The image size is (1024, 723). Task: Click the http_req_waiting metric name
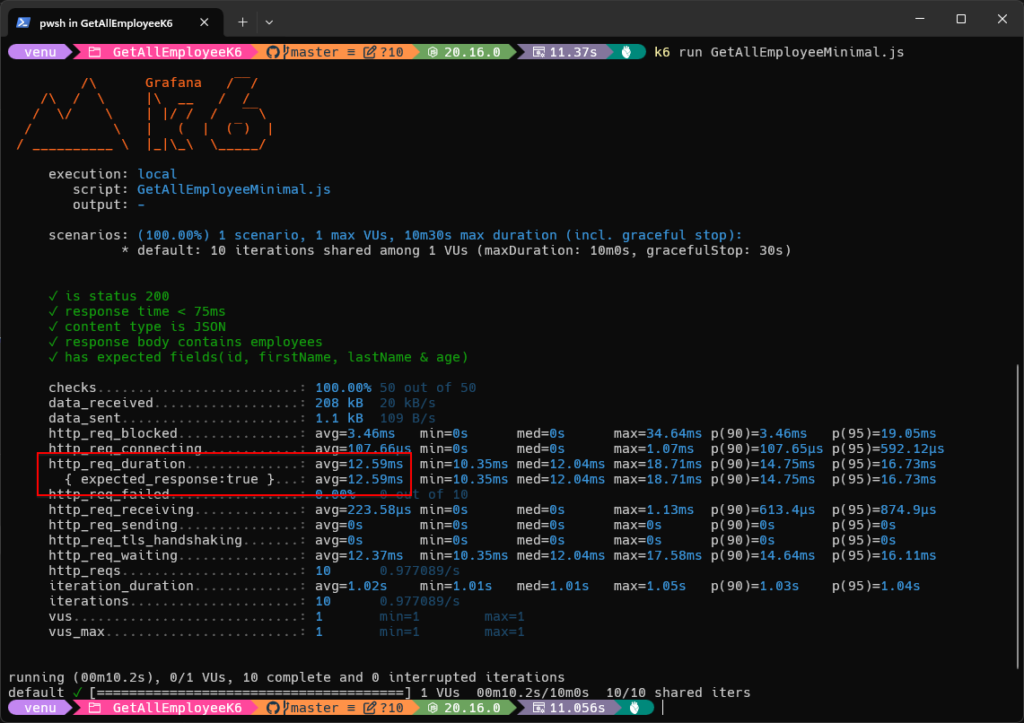tap(113, 556)
